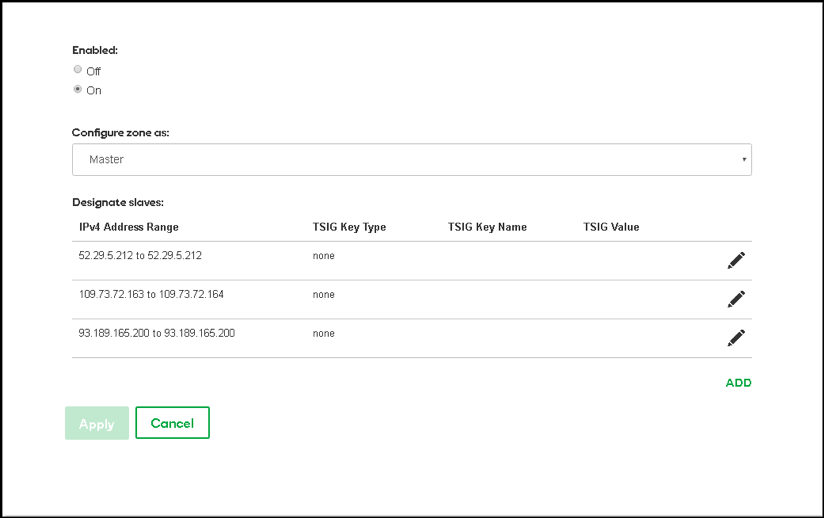Select the Off radio button under Enabled

(78, 69)
